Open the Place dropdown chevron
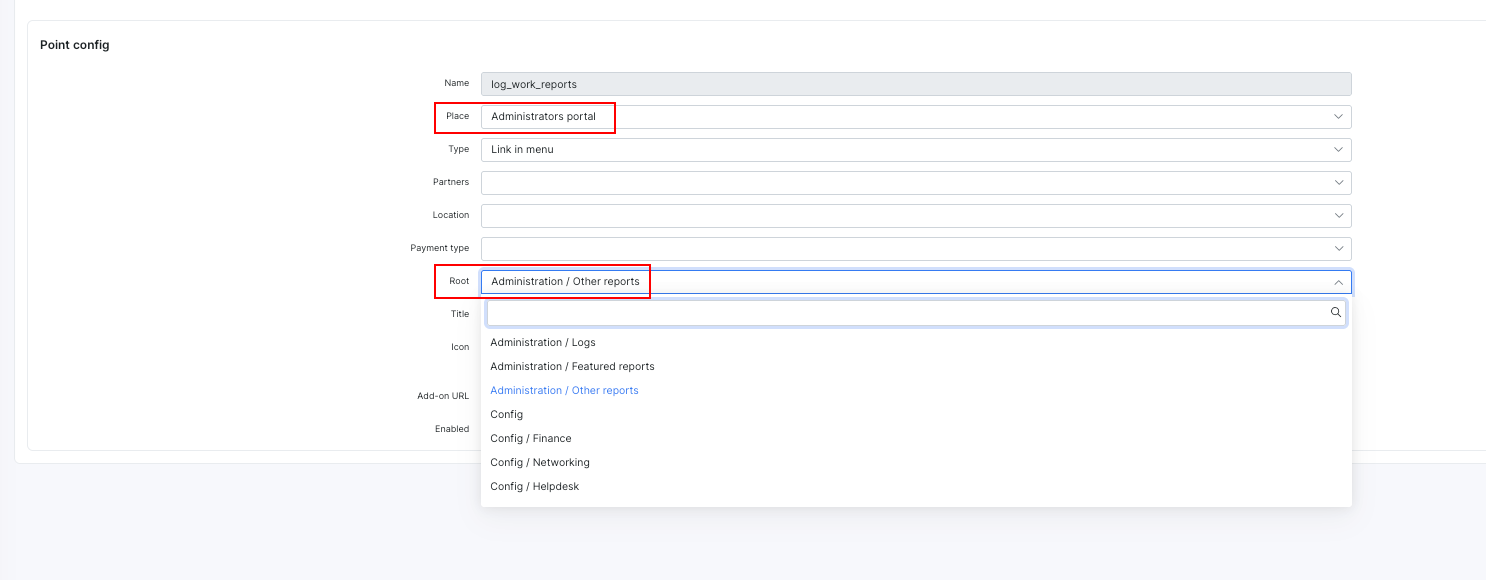Viewport: 1486px width, 580px height. 1338,117
